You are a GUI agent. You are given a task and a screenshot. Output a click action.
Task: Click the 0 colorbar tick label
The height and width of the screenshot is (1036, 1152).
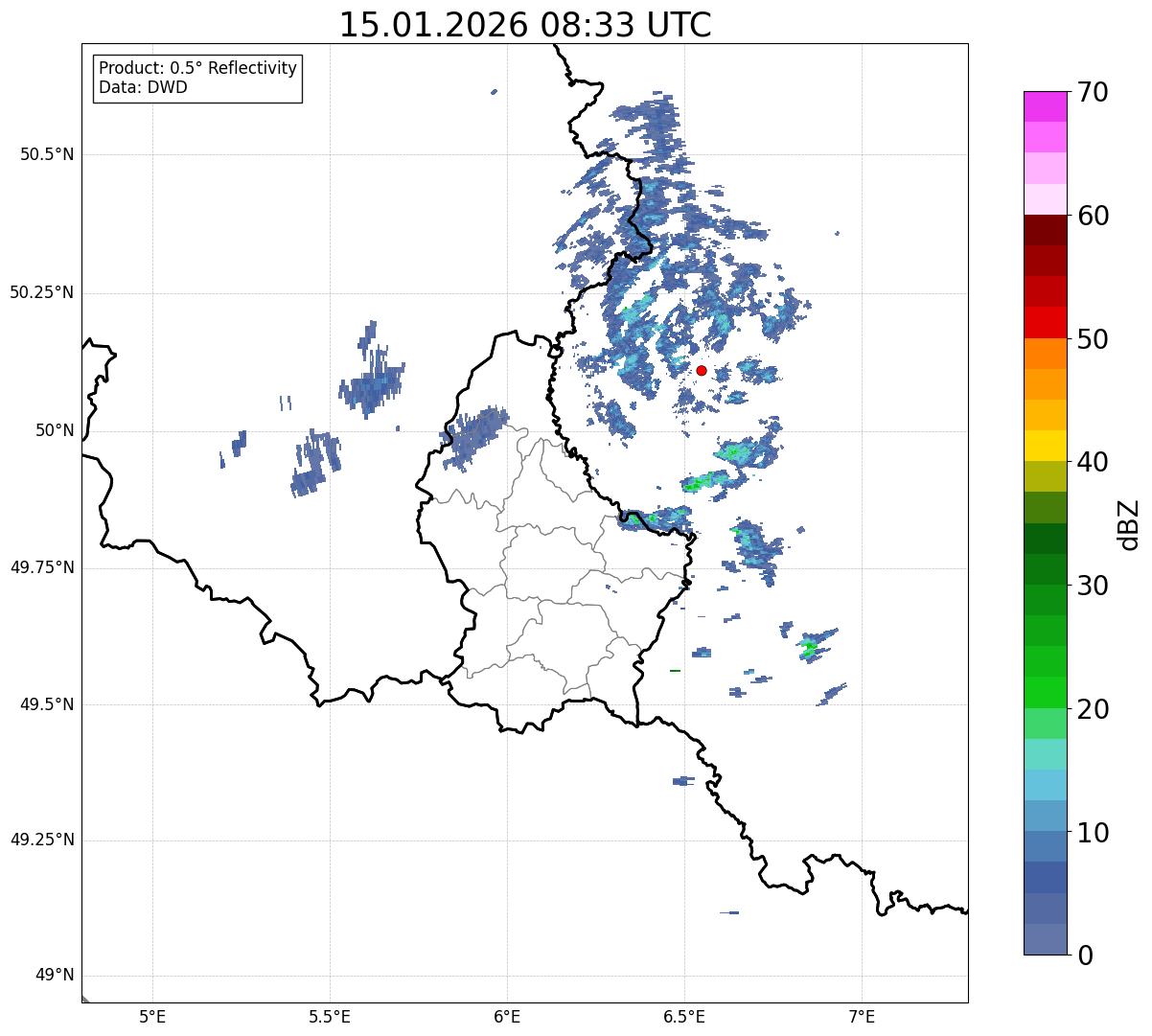1085,955
